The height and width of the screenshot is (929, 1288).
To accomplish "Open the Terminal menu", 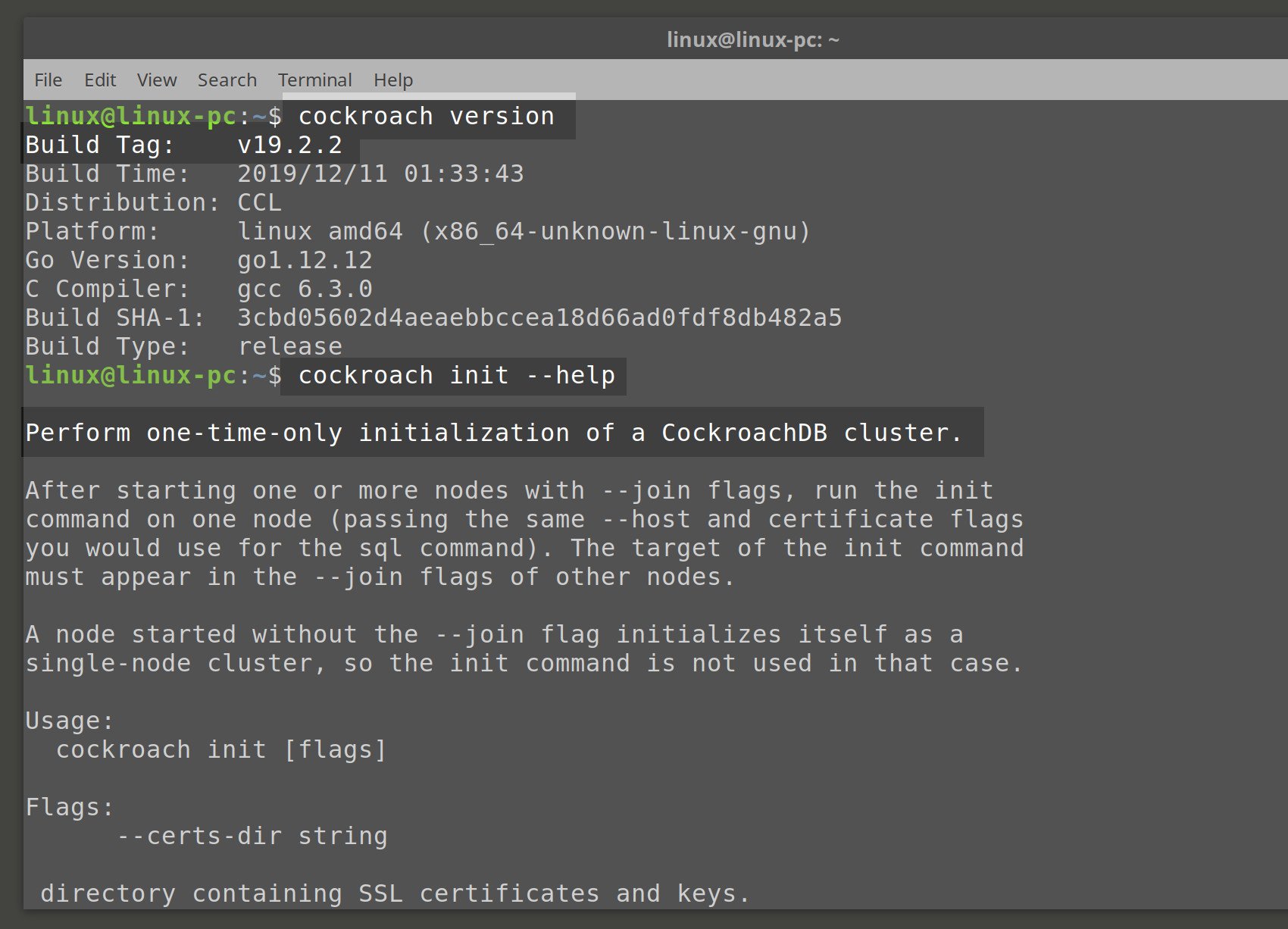I will [314, 80].
